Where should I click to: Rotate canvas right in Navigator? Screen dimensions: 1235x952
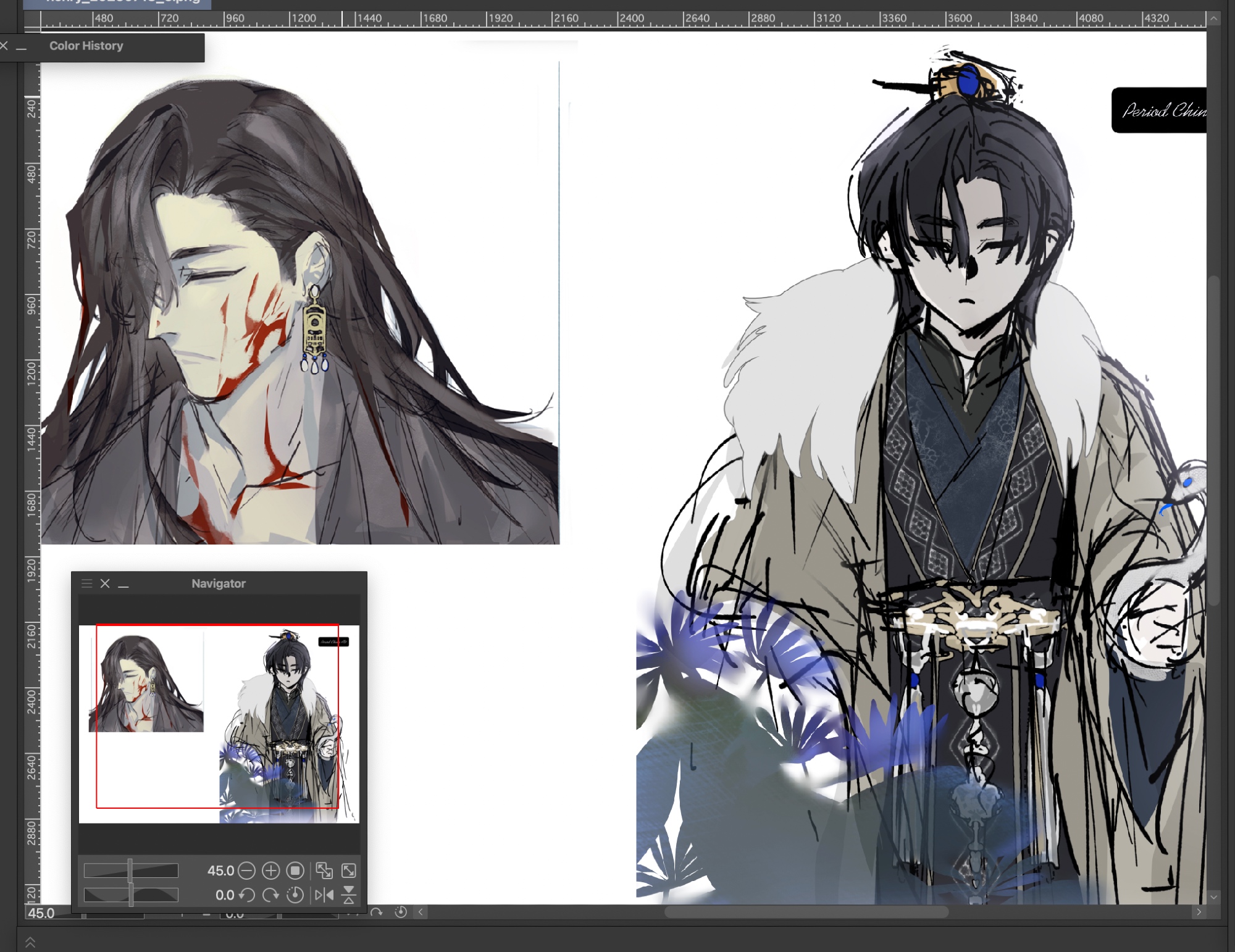(270, 895)
